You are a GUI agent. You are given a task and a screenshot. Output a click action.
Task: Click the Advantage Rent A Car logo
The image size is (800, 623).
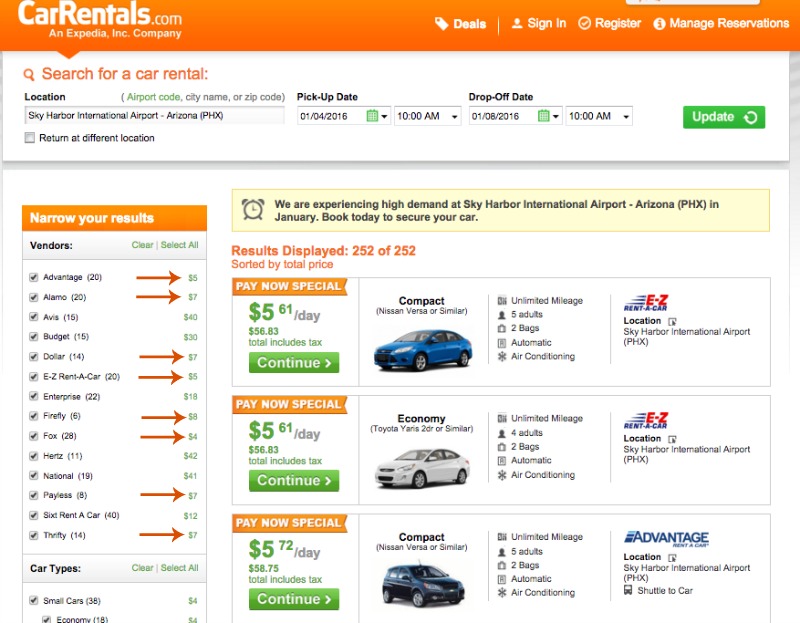(666, 539)
